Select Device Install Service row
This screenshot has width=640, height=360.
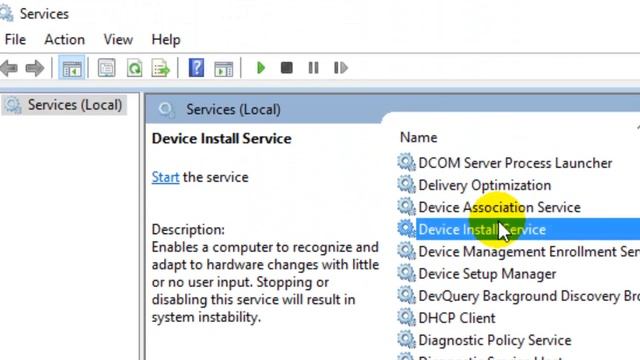(x=528, y=229)
